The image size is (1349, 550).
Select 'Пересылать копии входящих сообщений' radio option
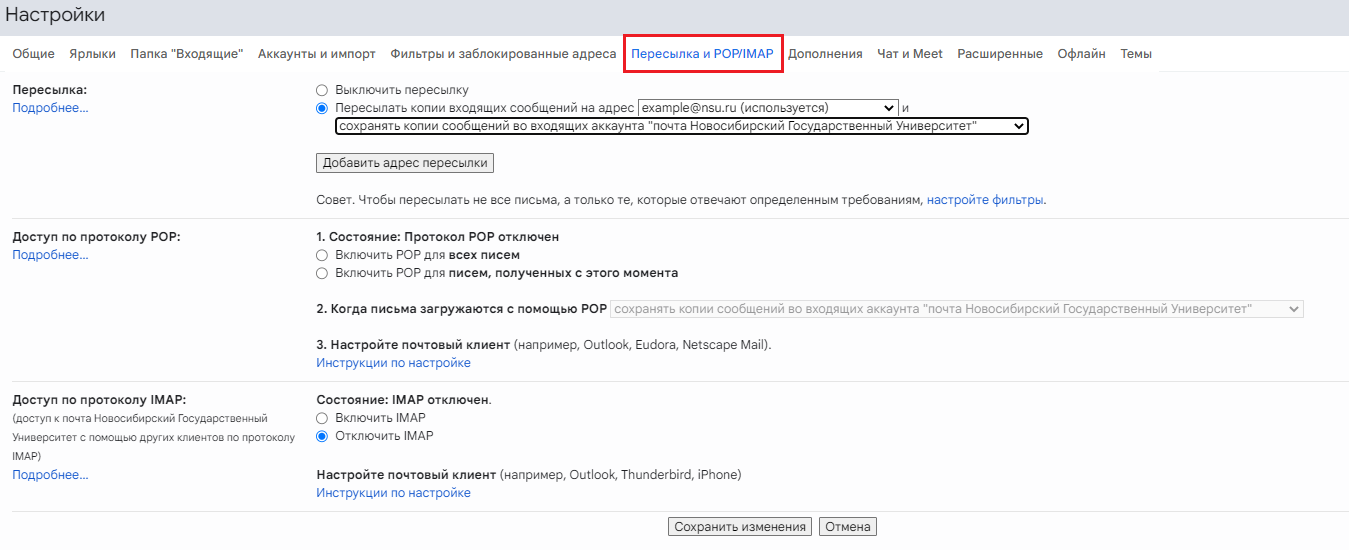[x=322, y=108]
